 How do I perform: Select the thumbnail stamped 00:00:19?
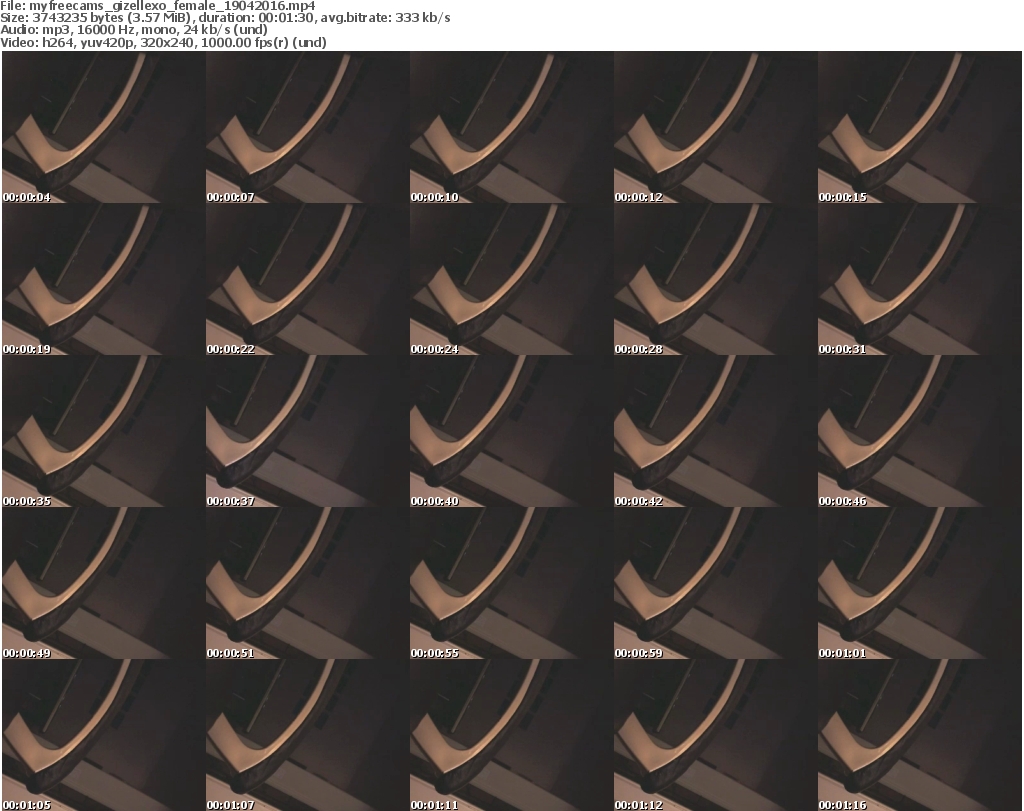[x=104, y=279]
